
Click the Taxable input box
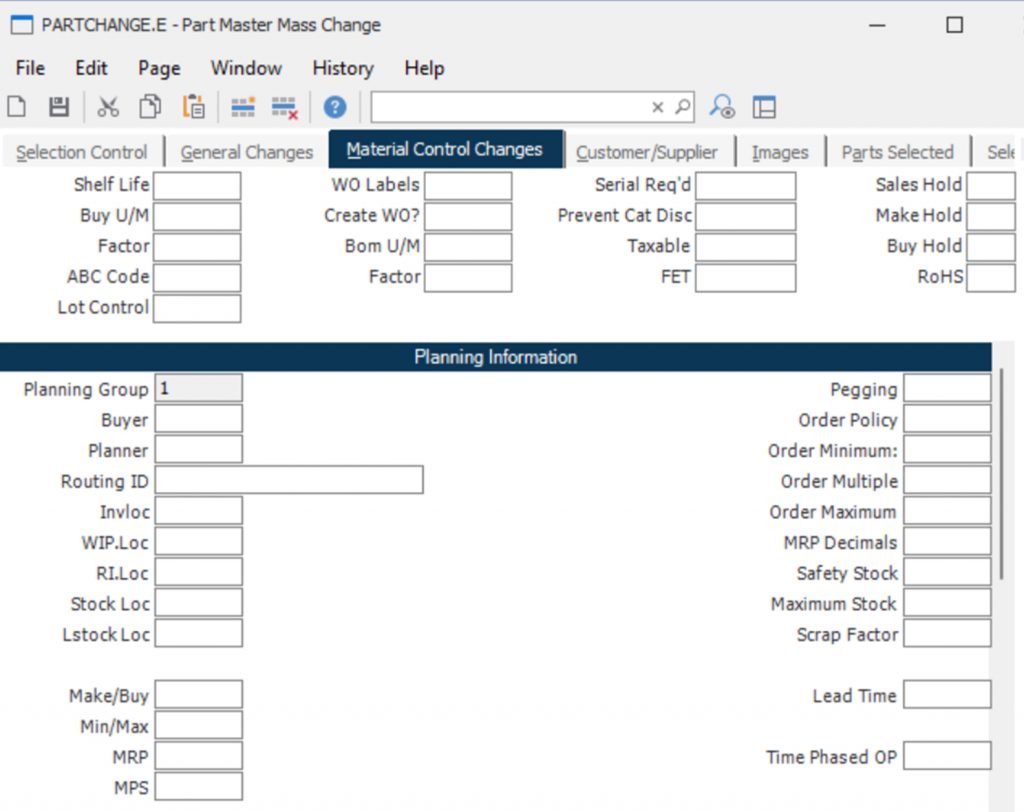point(746,247)
